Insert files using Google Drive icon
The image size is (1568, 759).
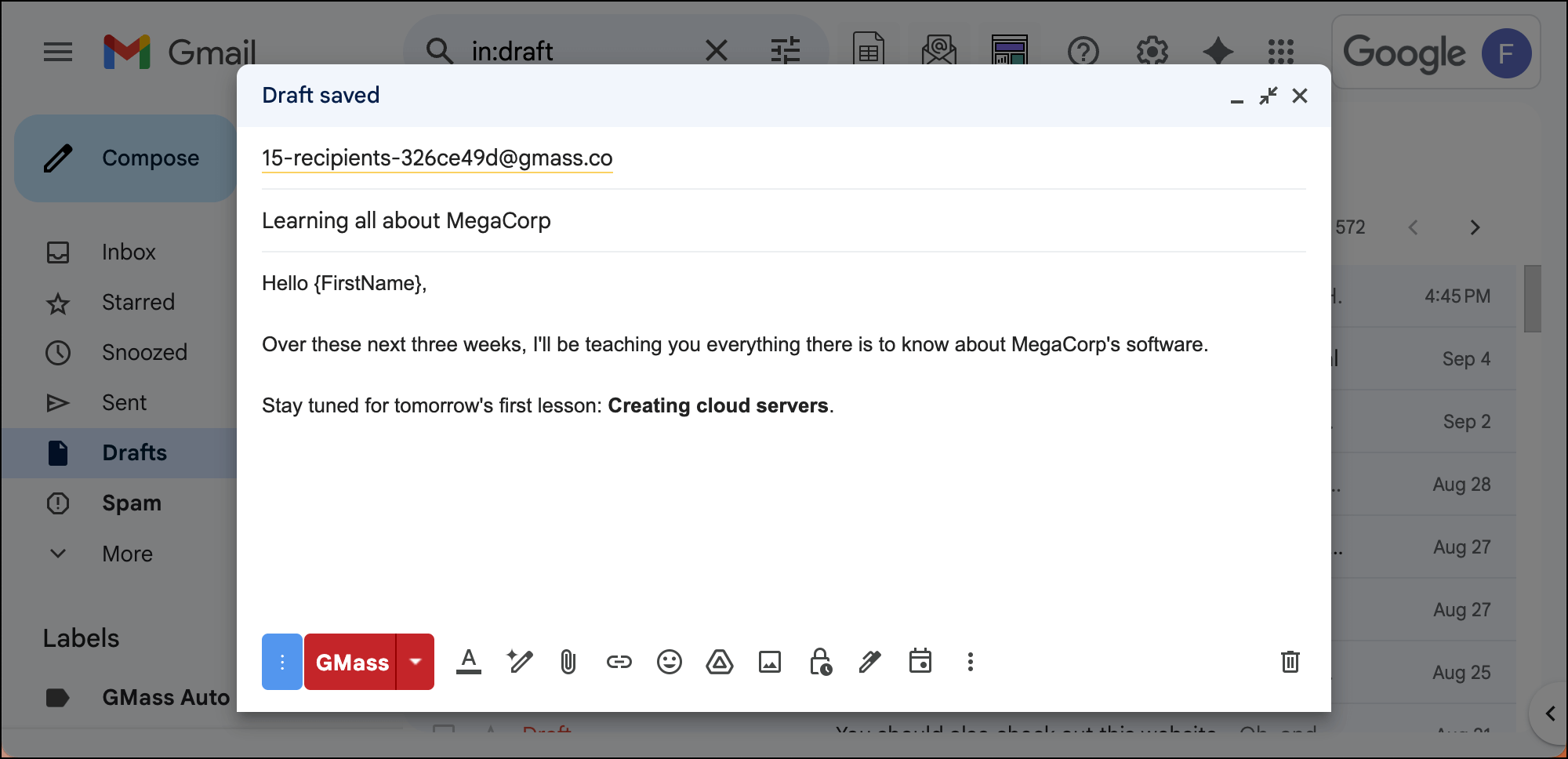[x=719, y=663]
